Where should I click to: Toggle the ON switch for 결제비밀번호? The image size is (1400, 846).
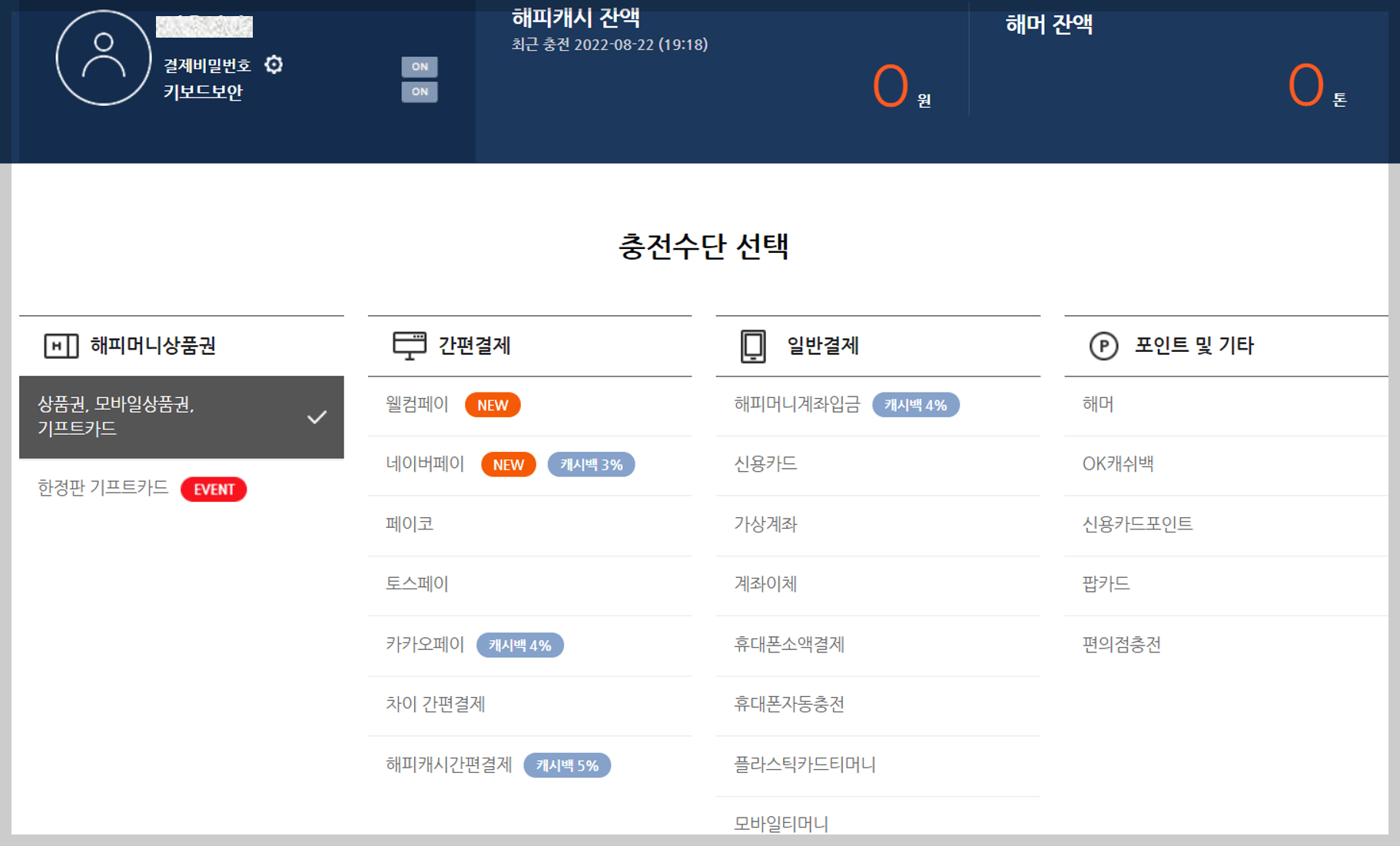coord(419,67)
